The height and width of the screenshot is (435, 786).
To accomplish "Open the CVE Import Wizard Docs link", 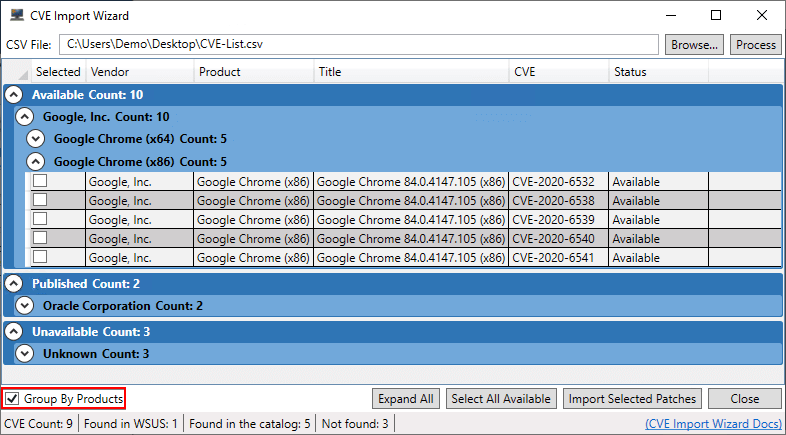I will tap(713, 424).
